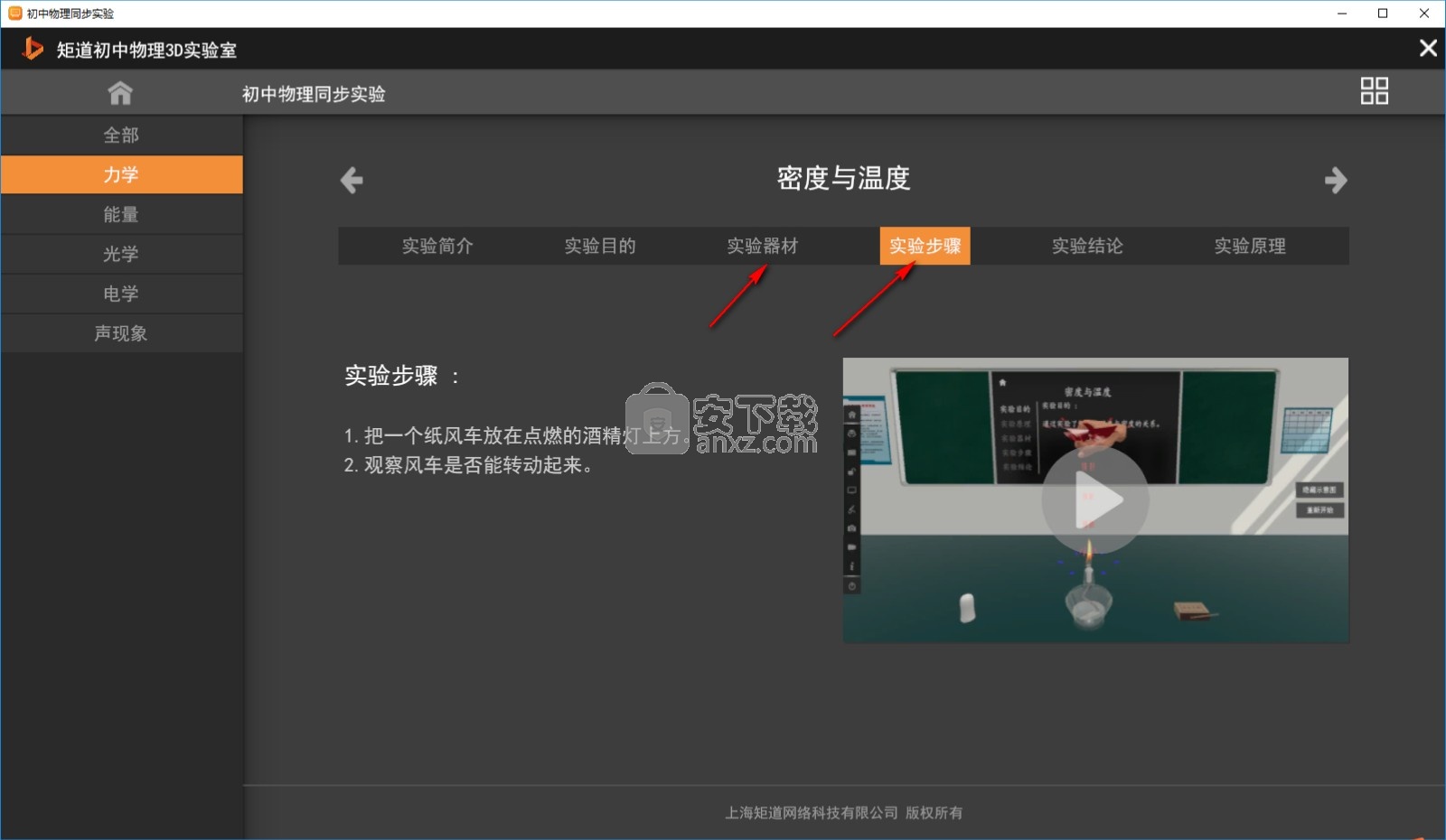Switch to 实验目的 tab
Screen dimensions: 1446x840
click(x=600, y=246)
